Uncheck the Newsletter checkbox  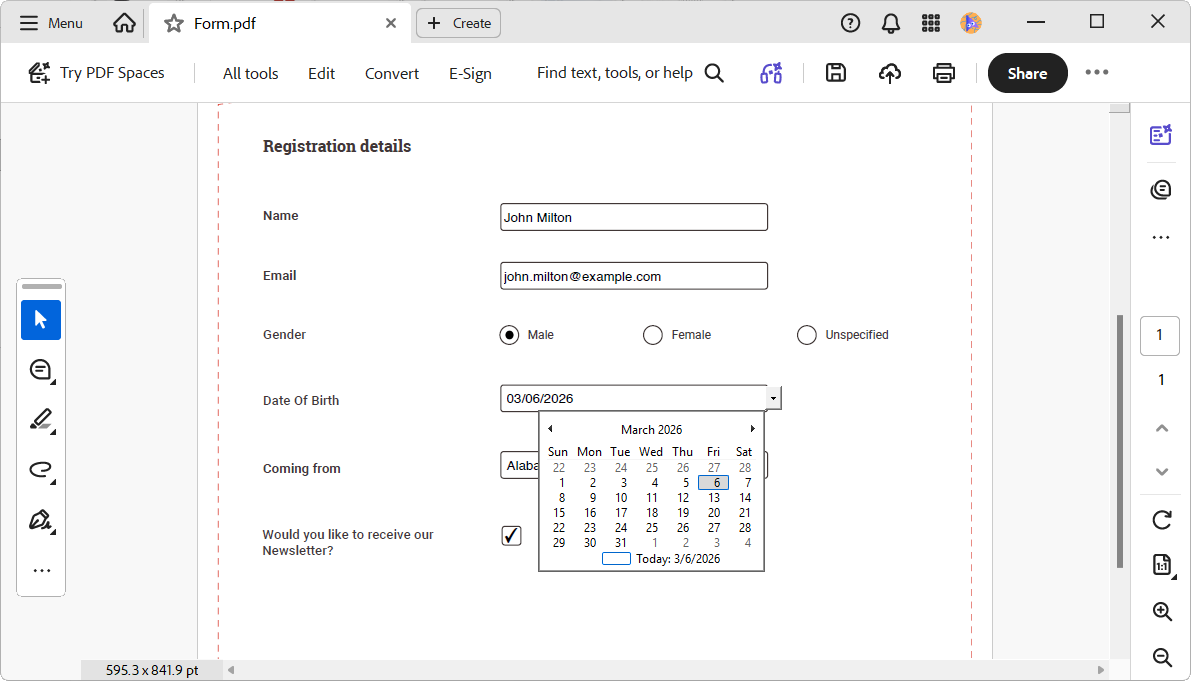[x=511, y=536]
